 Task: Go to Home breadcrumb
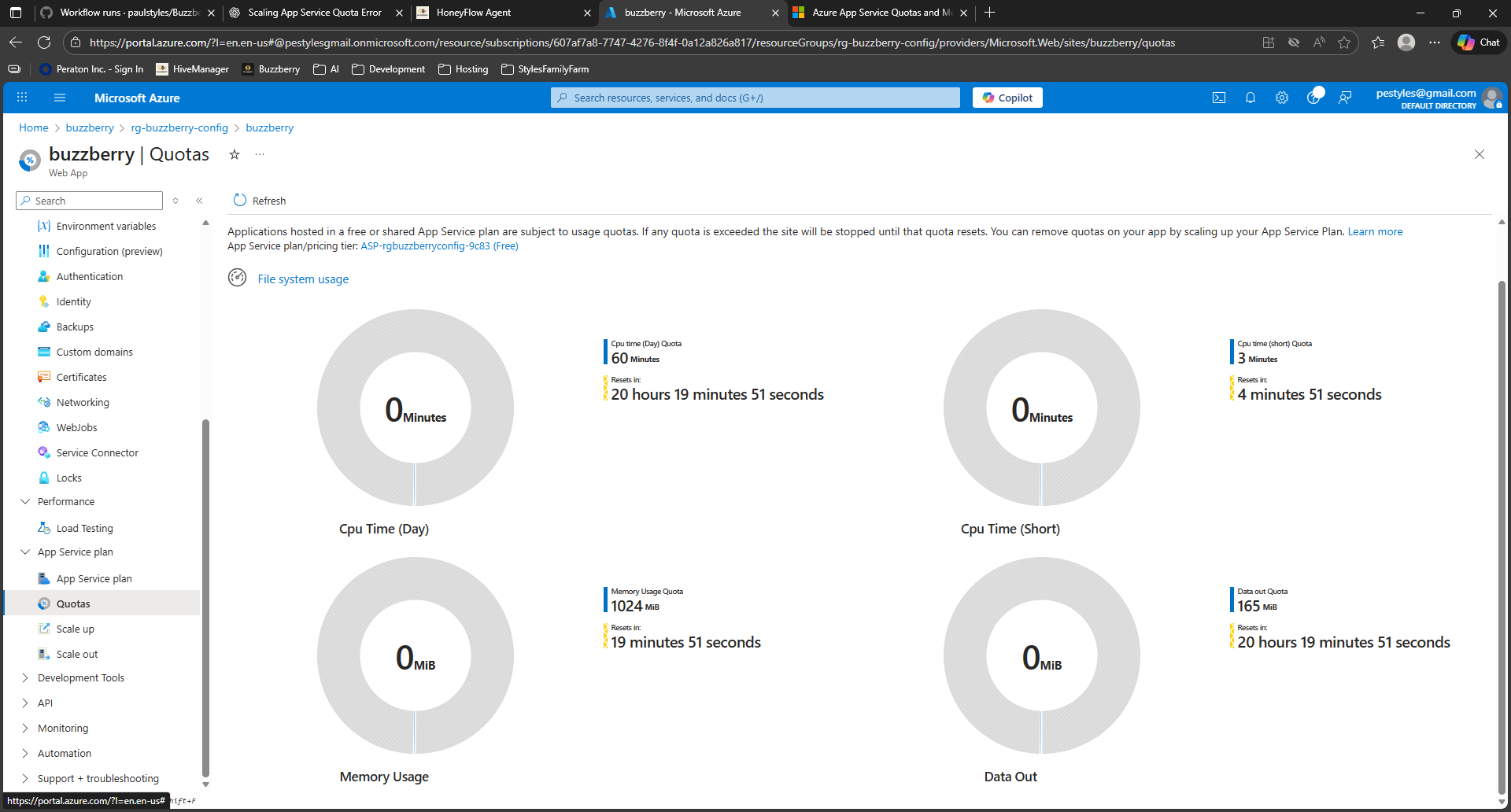click(x=34, y=127)
